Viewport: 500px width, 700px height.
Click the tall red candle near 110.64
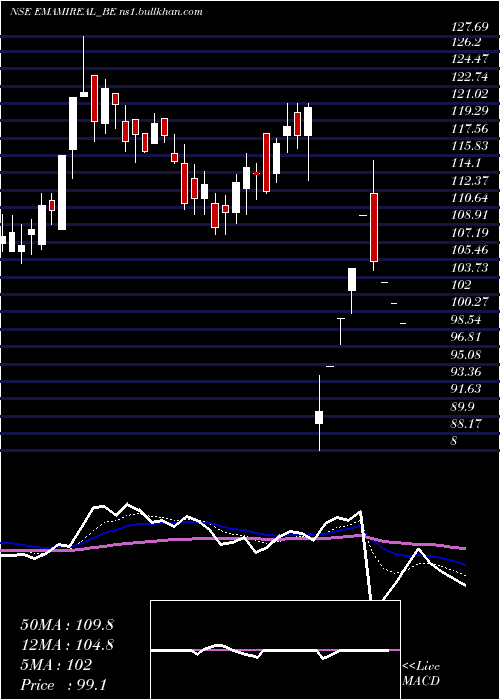pos(374,227)
